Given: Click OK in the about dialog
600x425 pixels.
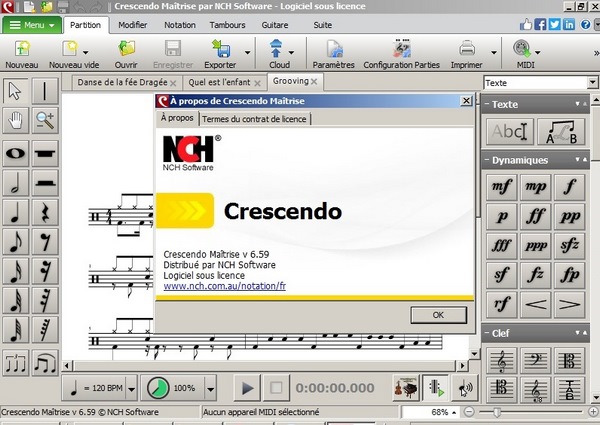Looking at the screenshot, I should pyautogui.click(x=439, y=315).
